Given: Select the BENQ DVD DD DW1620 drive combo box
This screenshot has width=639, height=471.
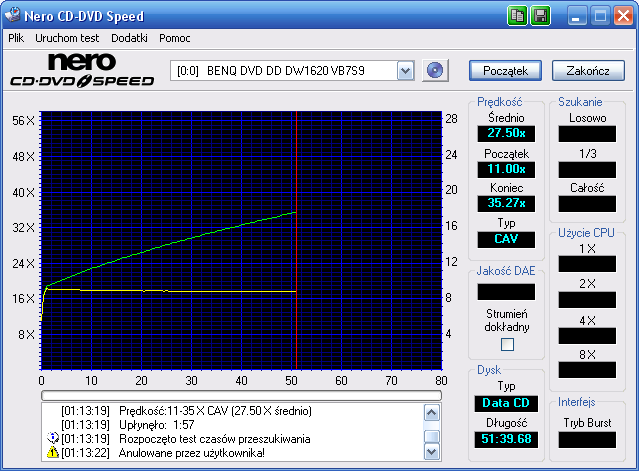Looking at the screenshot, I should point(292,71).
